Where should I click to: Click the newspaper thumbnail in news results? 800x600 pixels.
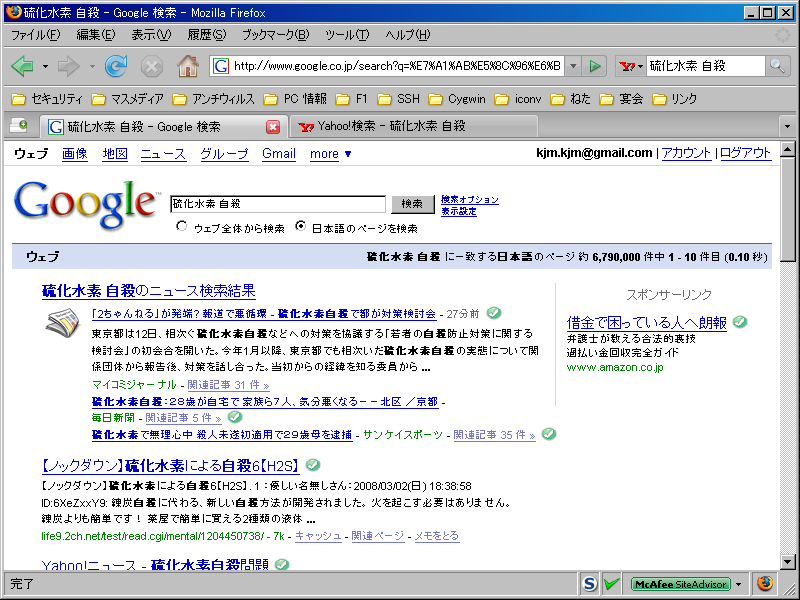[63, 323]
